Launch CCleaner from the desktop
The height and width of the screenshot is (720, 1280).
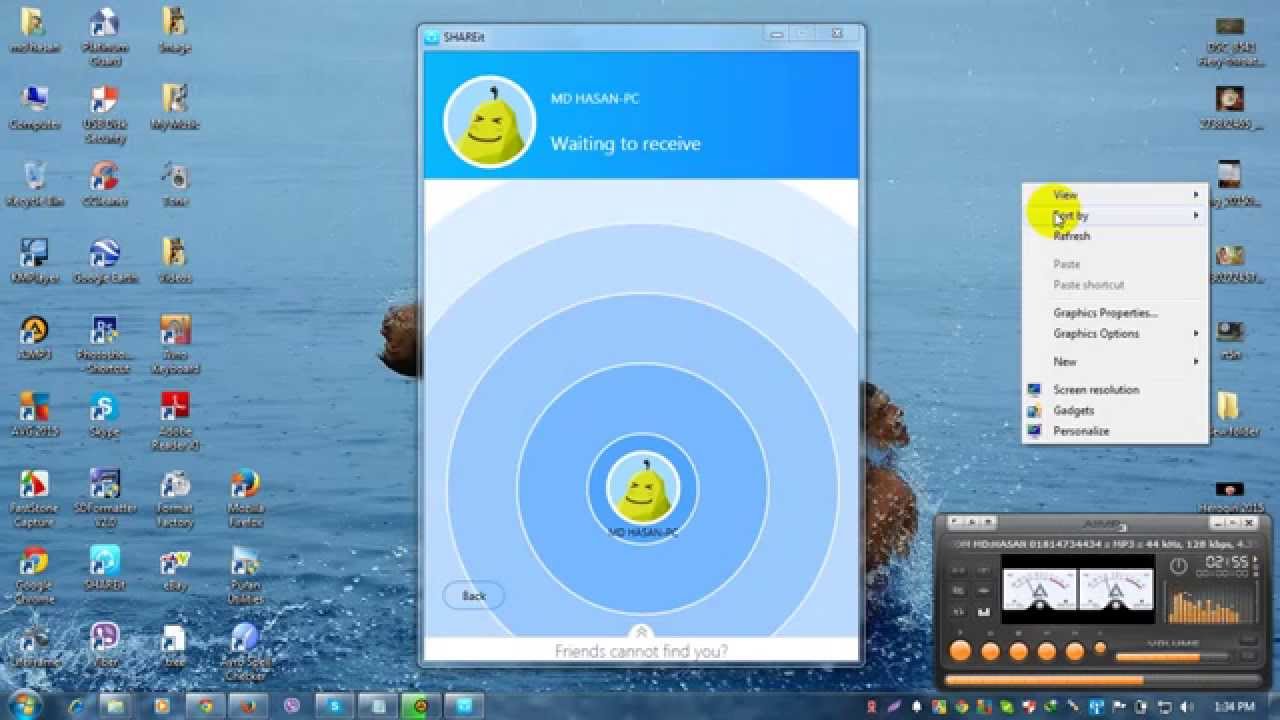(104, 183)
